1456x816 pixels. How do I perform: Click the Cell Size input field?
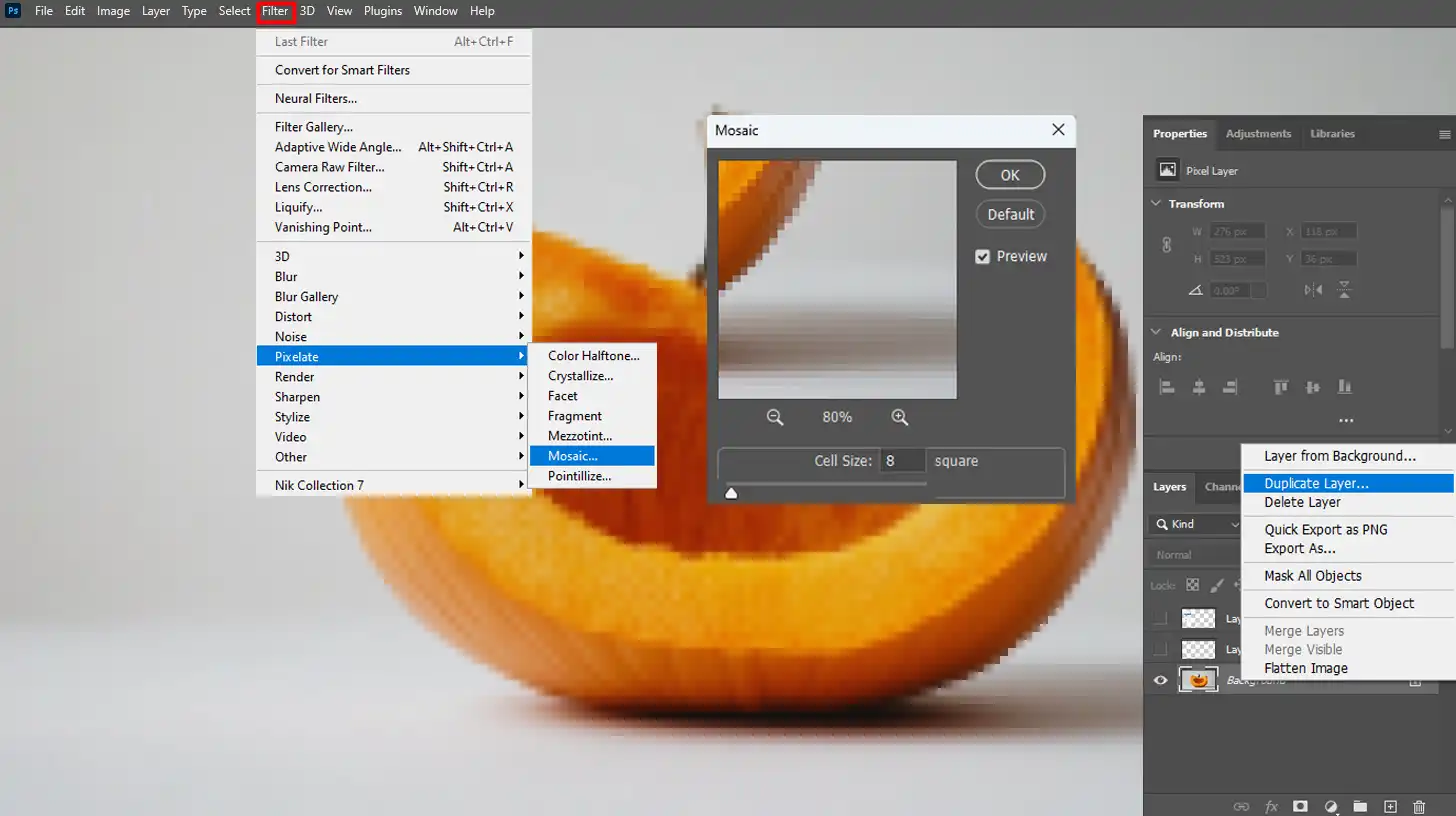click(x=902, y=461)
